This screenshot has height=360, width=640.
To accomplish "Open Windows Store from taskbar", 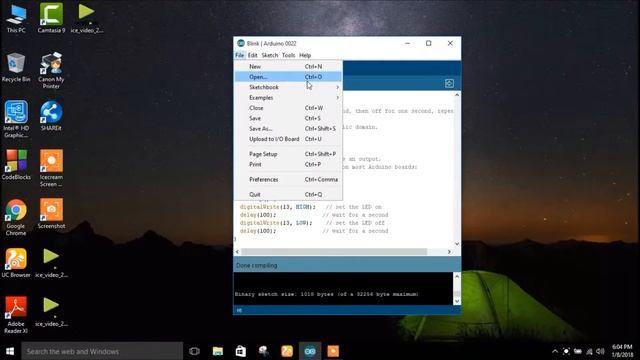I will [240, 351].
